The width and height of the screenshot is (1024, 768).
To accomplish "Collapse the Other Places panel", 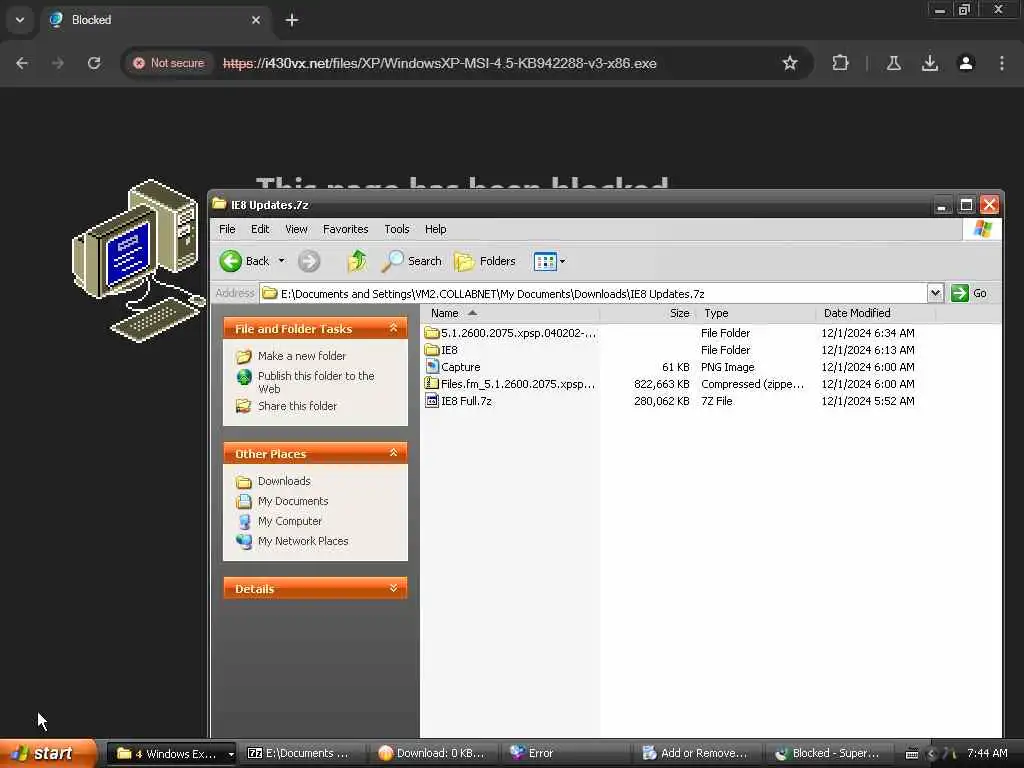I will pos(393,453).
